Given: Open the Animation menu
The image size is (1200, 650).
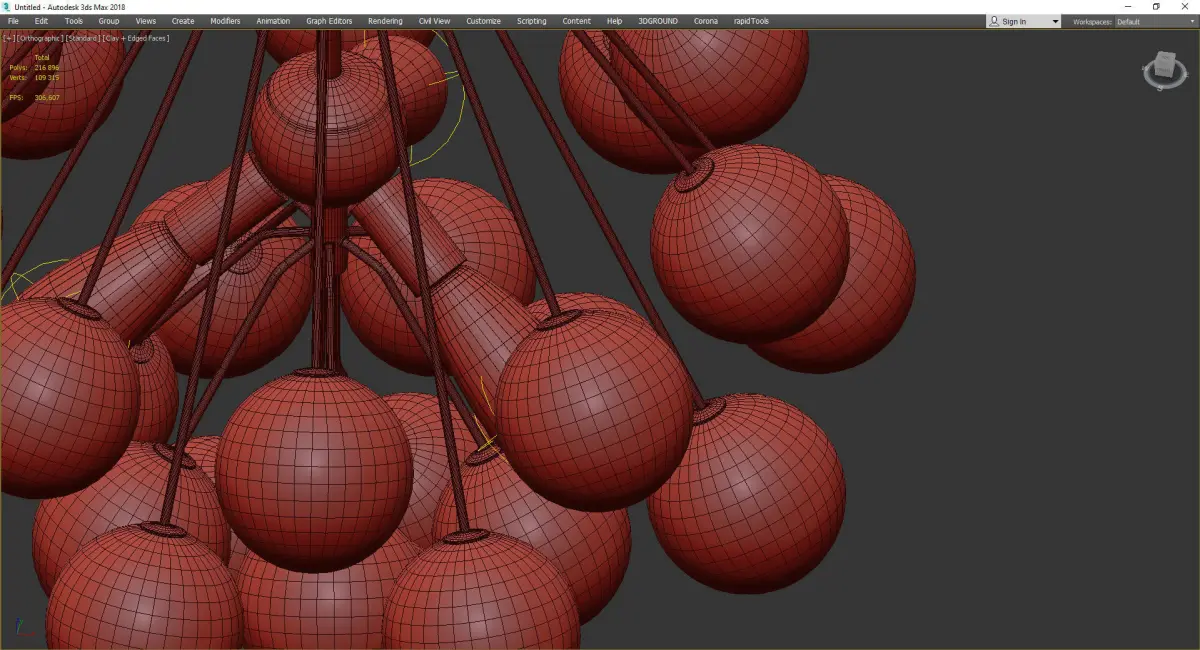Looking at the screenshot, I should (x=273, y=21).
